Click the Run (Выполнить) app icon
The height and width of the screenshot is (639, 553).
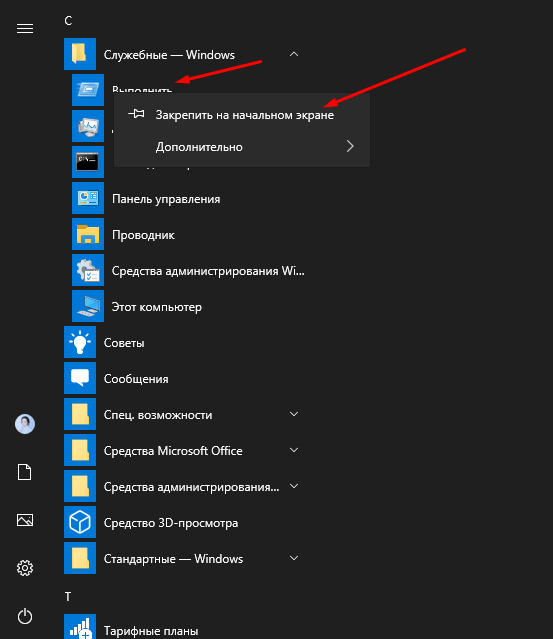point(88,90)
